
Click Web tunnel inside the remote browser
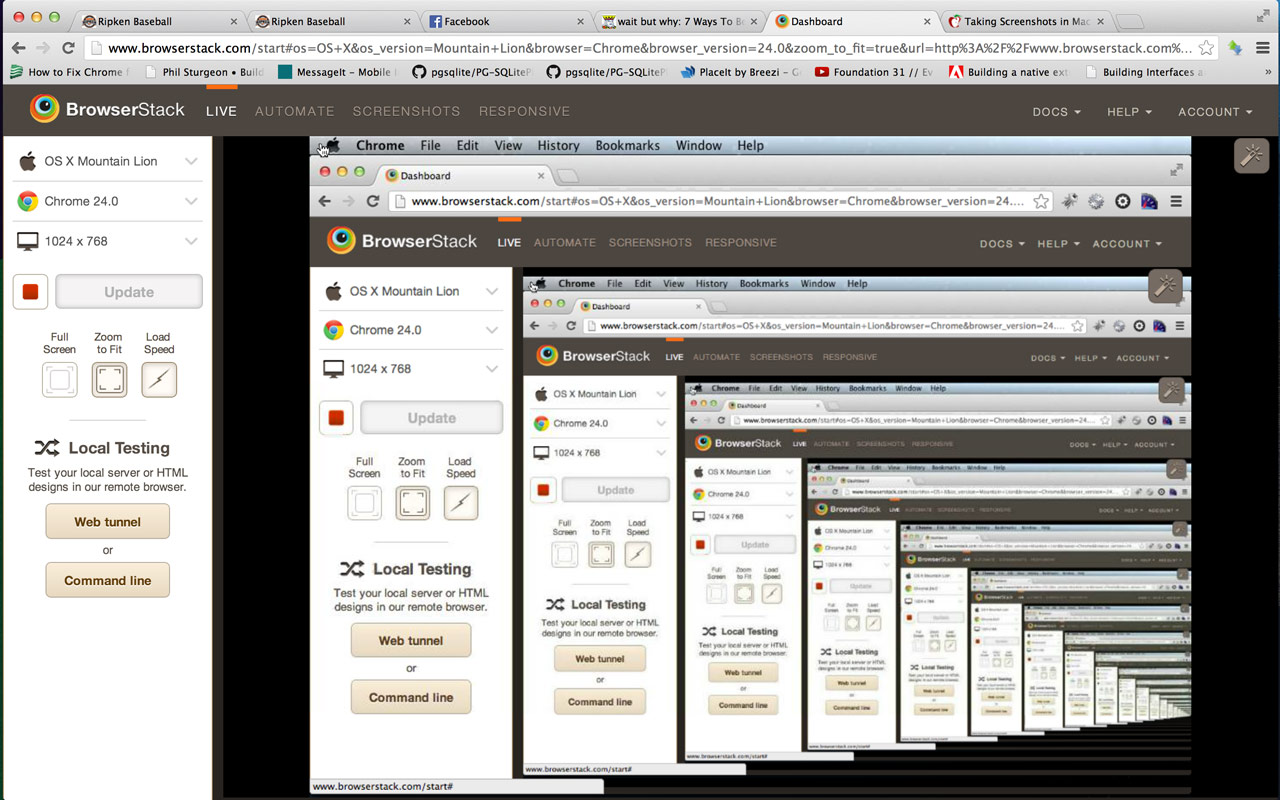coord(411,641)
